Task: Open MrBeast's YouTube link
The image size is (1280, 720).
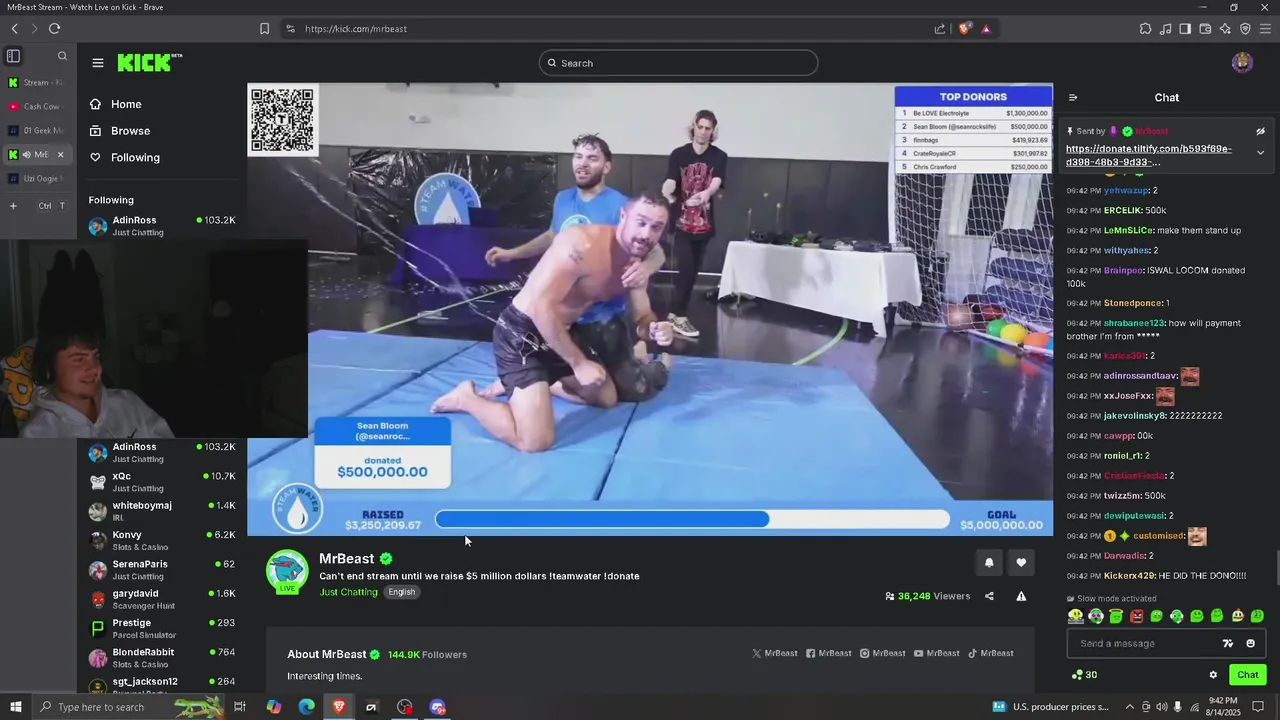Action: point(937,653)
